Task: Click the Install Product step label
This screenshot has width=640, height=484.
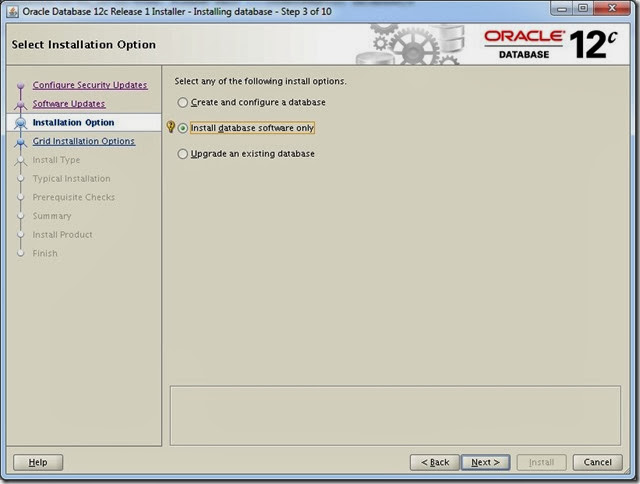Action: click(x=62, y=235)
